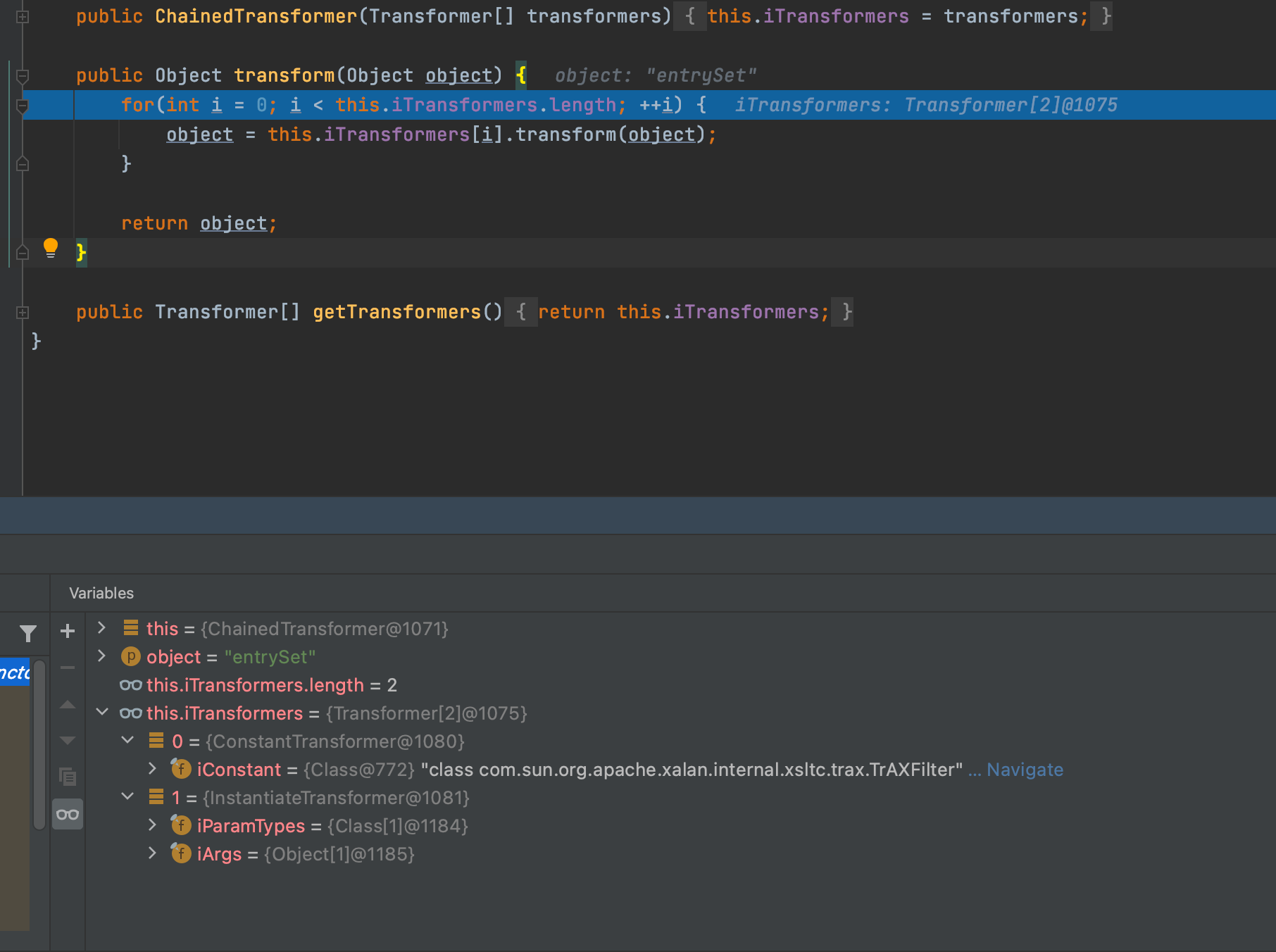This screenshot has width=1276, height=952.
Task: Click the duplicate watch icon
Action: click(x=68, y=777)
